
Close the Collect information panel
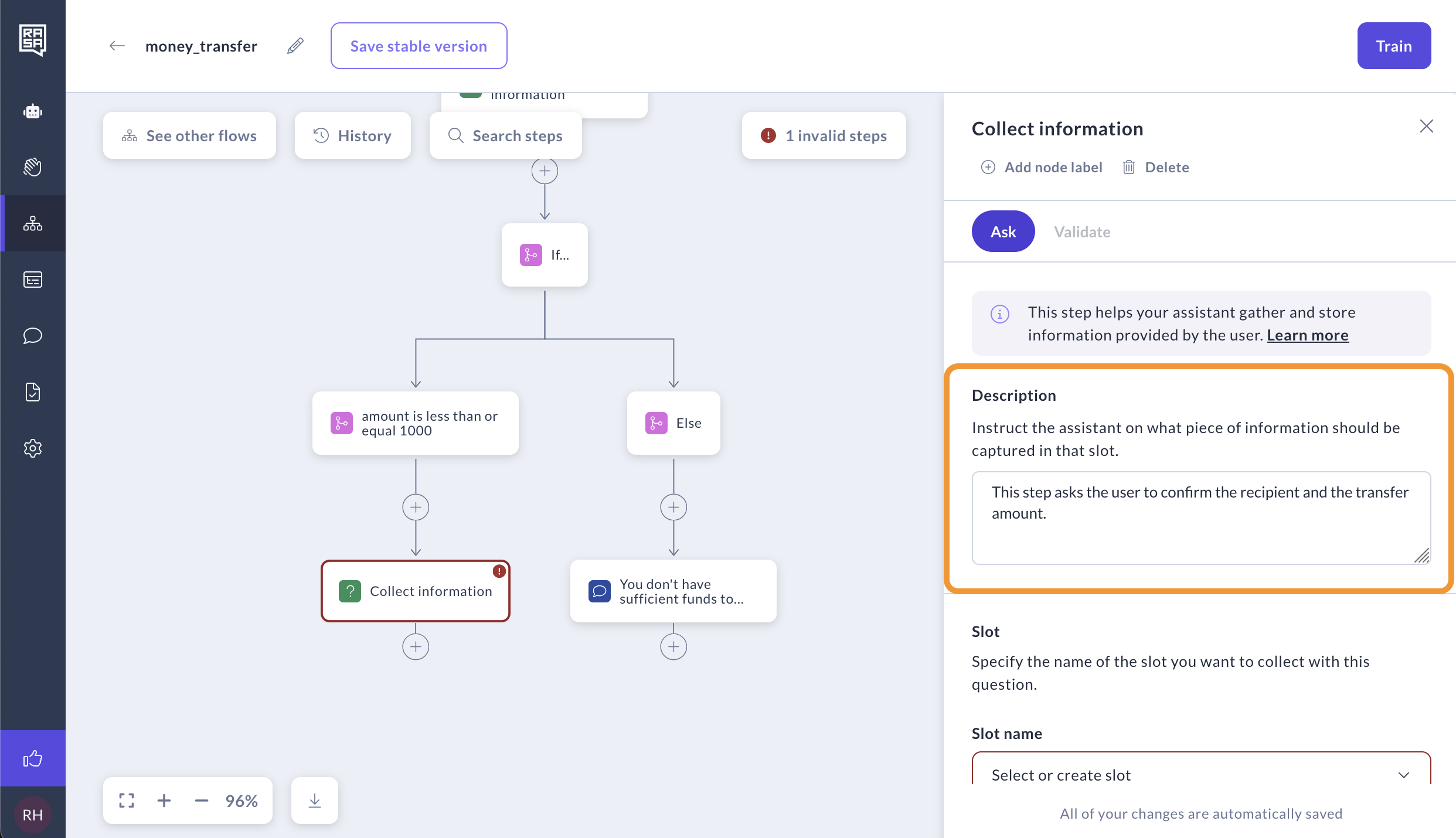pyautogui.click(x=1426, y=127)
